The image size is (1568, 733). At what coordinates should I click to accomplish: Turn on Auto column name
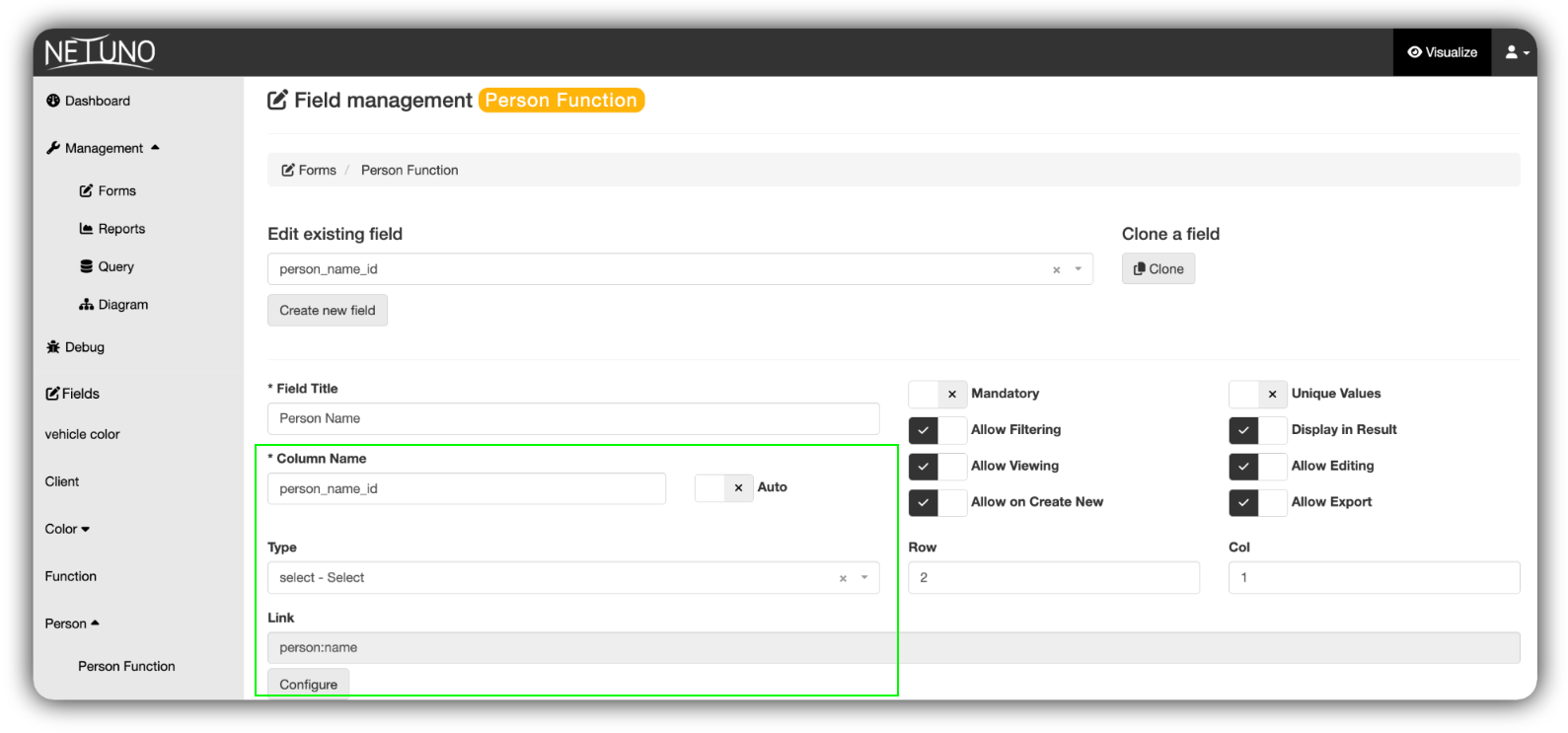click(x=724, y=487)
